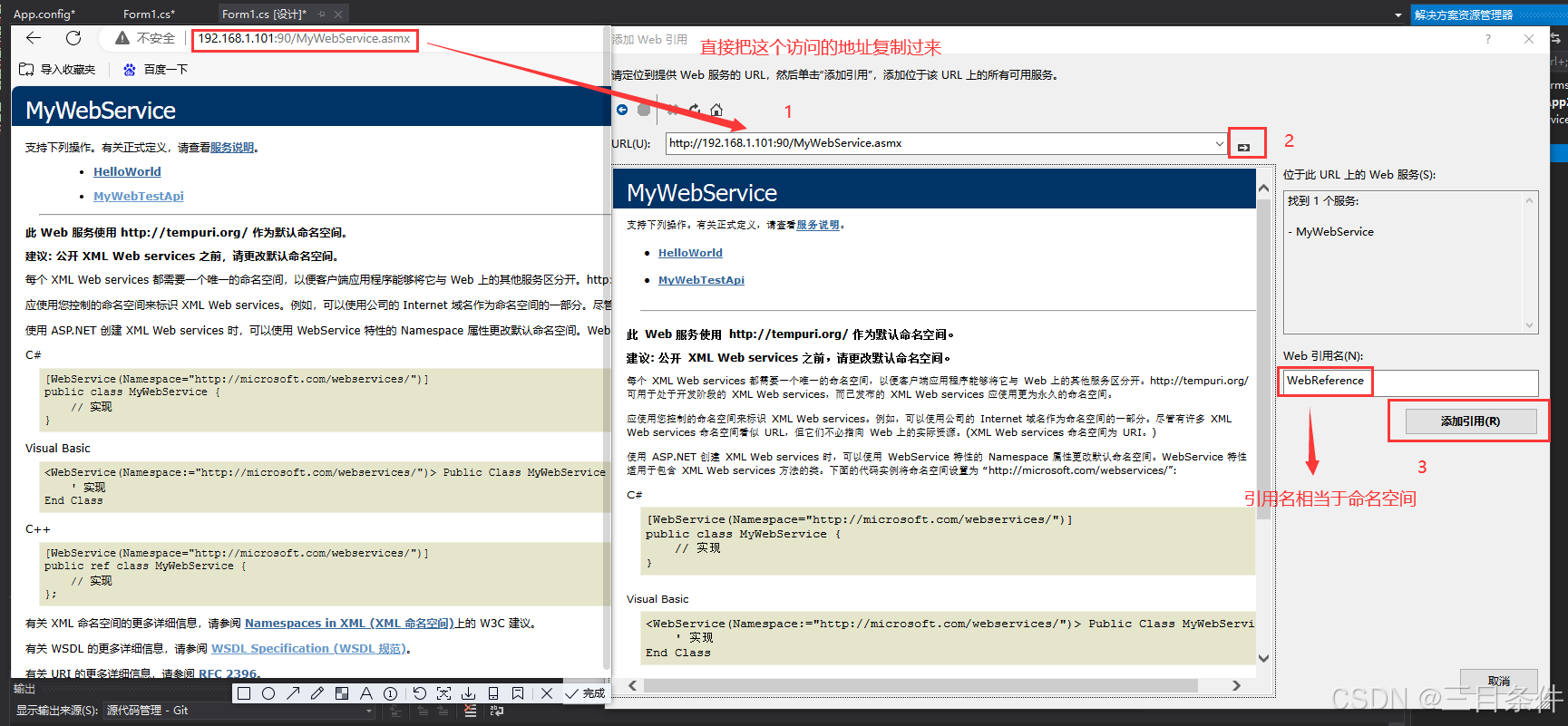Click the clear-all output icon with red X
This screenshot has height=726, width=1568.
tap(470, 711)
